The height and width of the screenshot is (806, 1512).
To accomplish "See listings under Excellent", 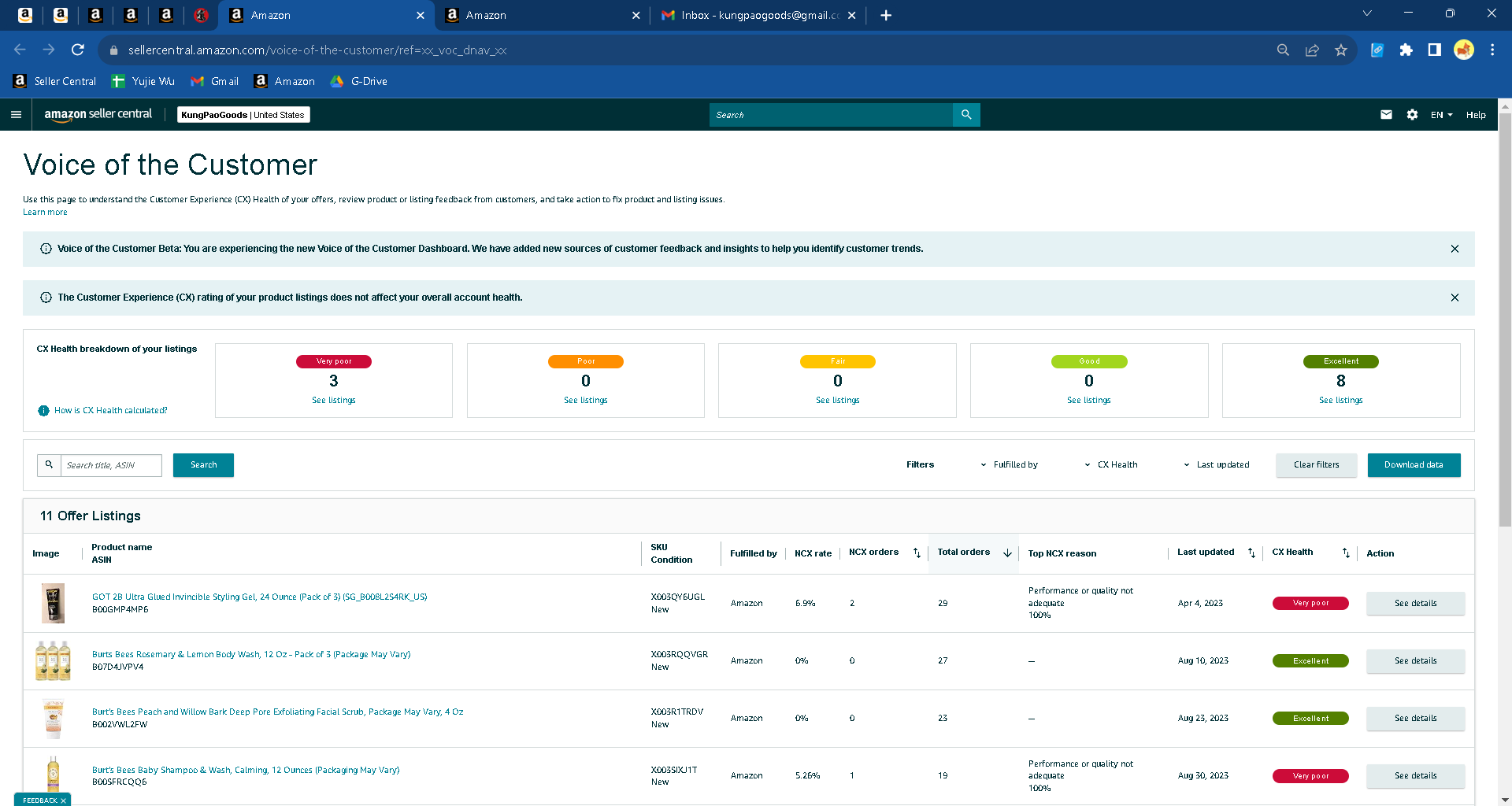I will pyautogui.click(x=1341, y=401).
